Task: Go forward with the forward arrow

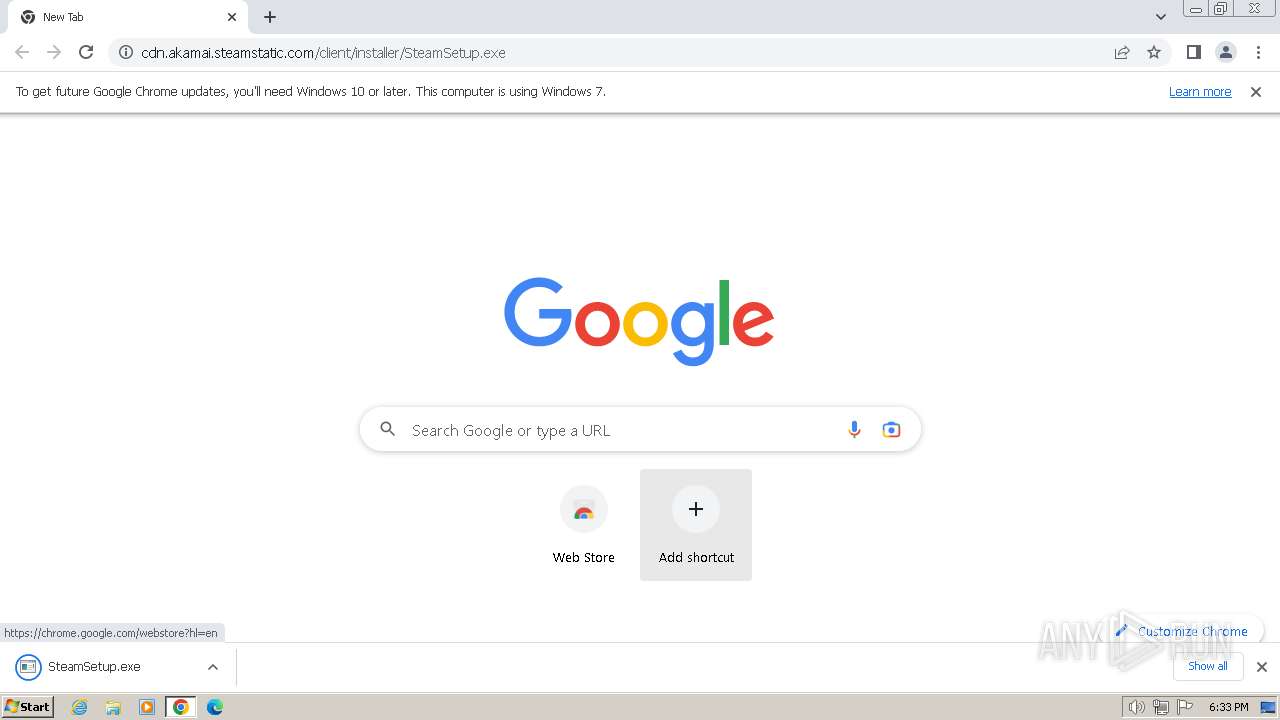Action: pyautogui.click(x=54, y=52)
